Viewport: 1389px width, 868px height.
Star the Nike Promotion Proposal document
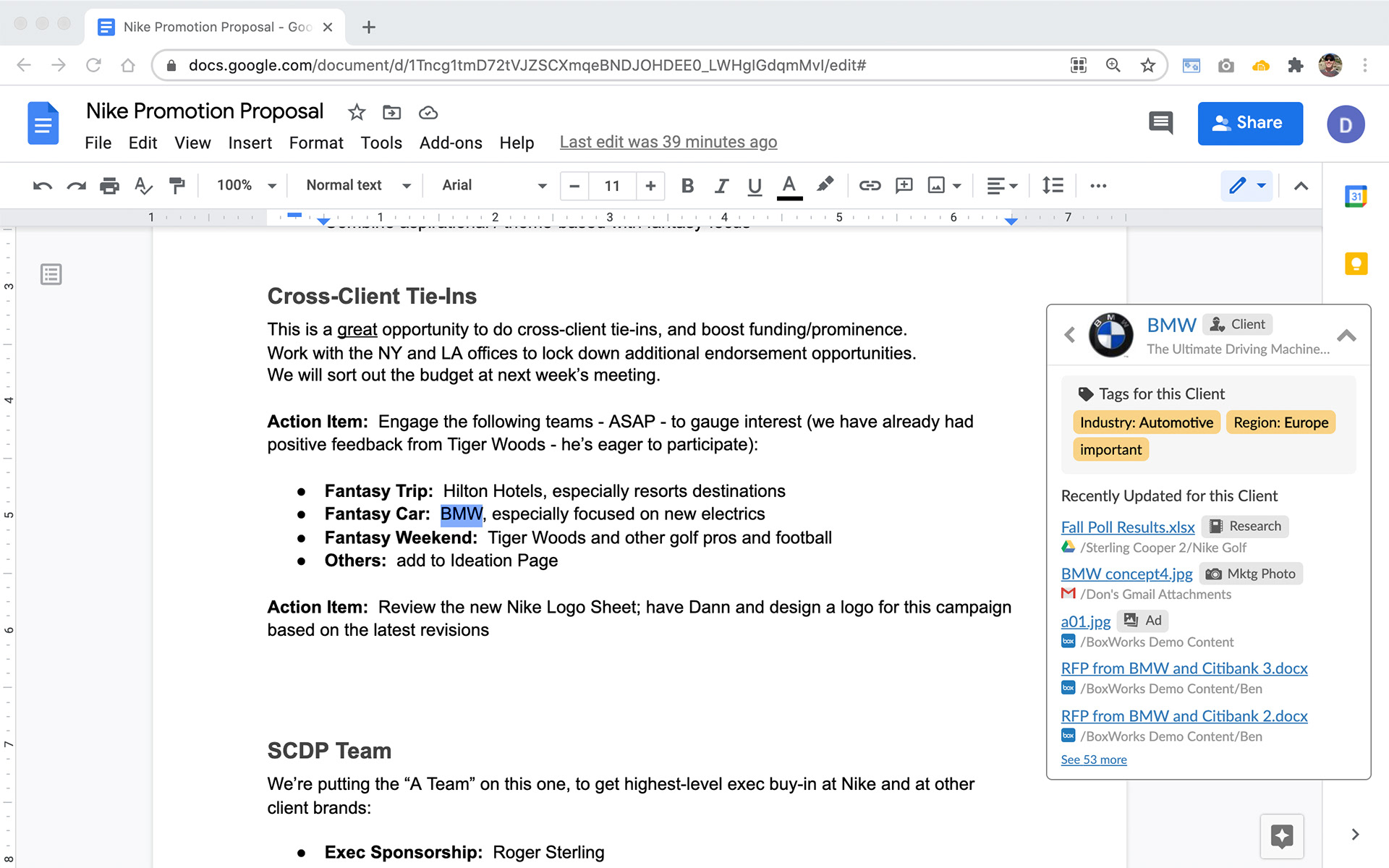click(x=357, y=112)
